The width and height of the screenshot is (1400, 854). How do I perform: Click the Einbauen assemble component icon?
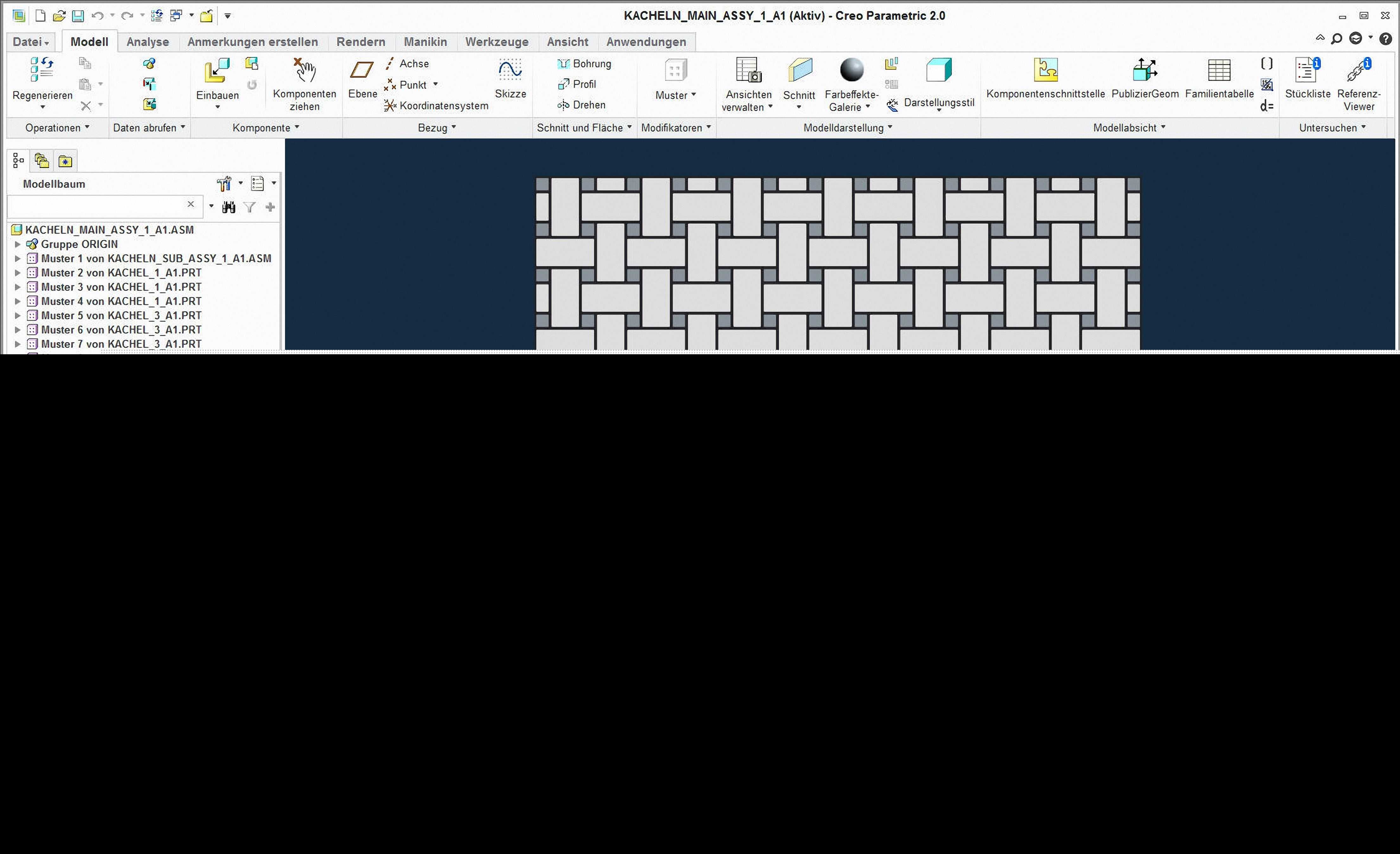[217, 70]
